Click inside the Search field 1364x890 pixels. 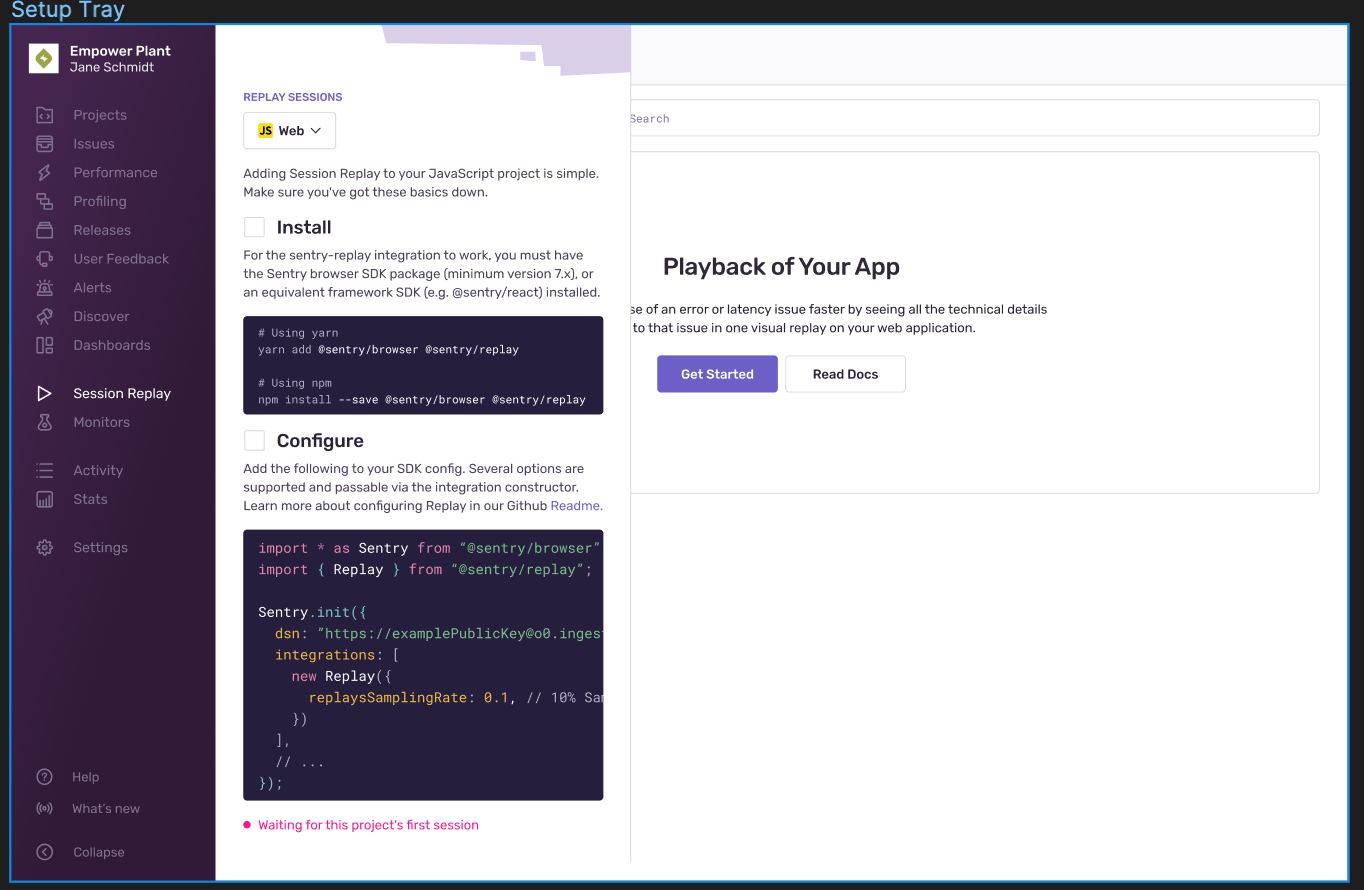(x=970, y=118)
